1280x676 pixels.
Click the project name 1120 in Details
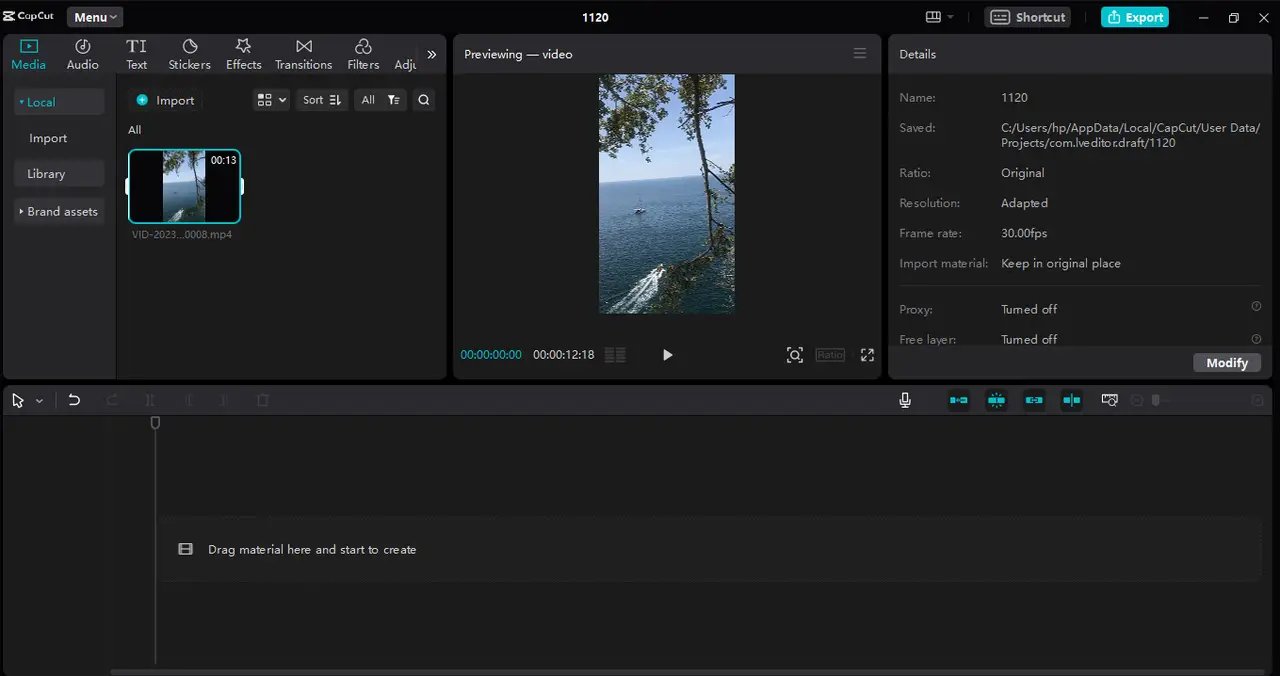click(x=1014, y=97)
